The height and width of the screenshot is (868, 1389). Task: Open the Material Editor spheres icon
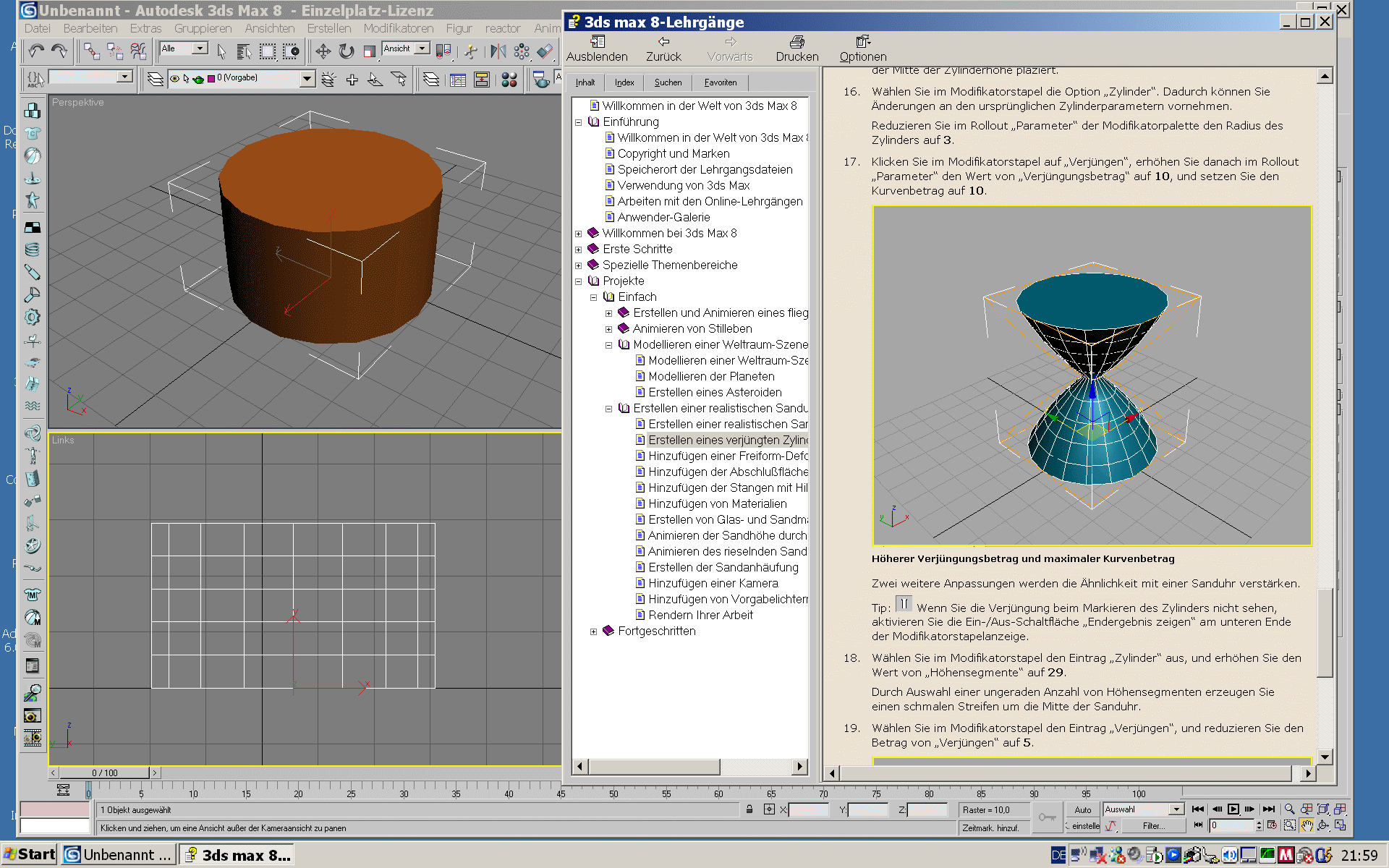pyautogui.click(x=509, y=80)
